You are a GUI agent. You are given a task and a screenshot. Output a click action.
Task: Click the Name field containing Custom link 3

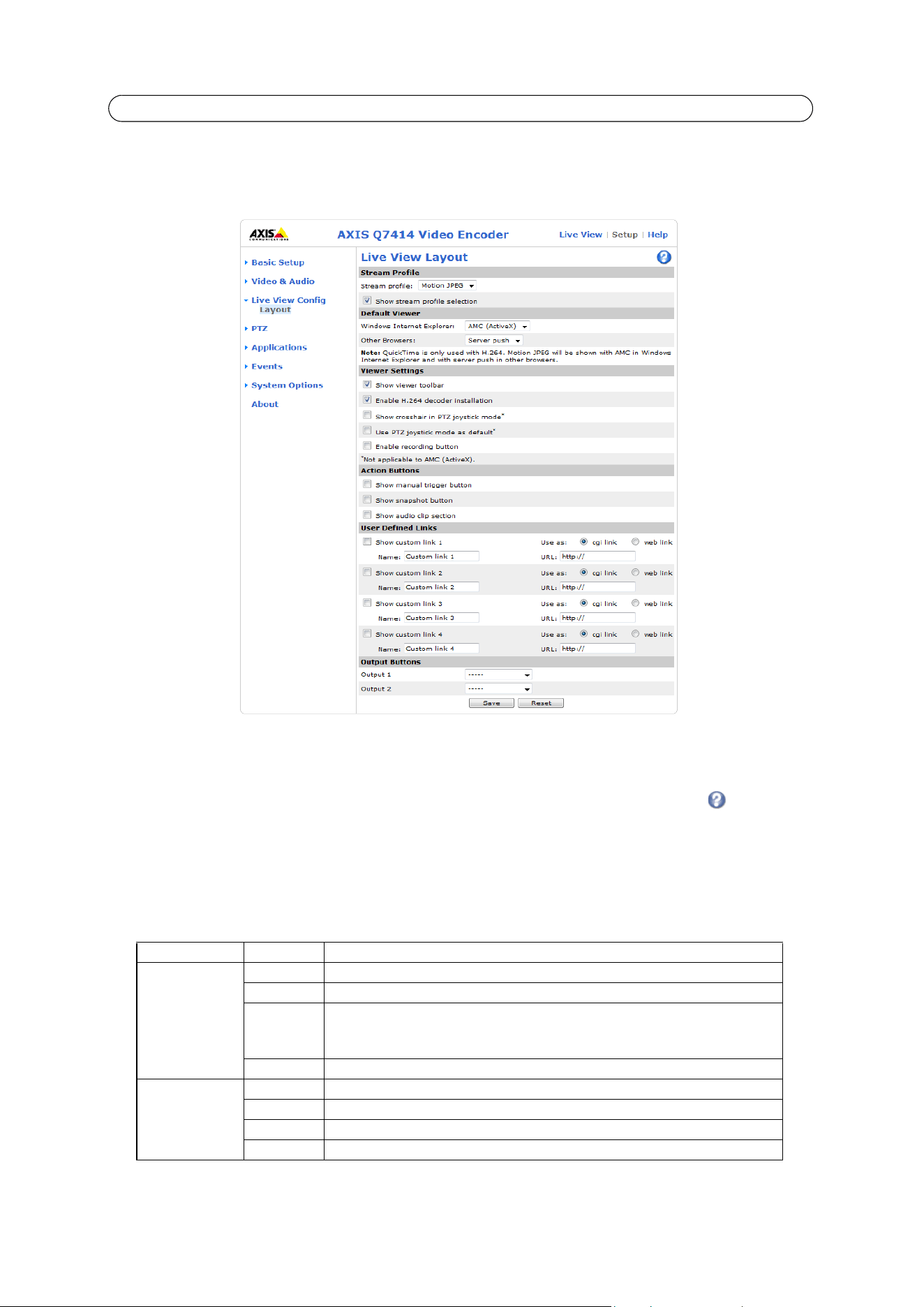tap(441, 618)
